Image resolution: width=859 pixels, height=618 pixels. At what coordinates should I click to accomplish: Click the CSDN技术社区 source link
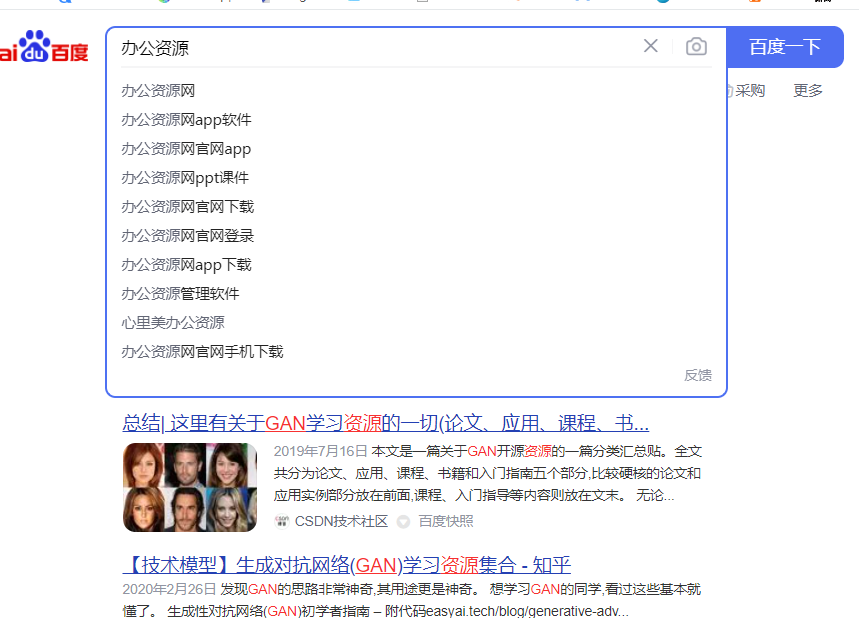pos(341,521)
